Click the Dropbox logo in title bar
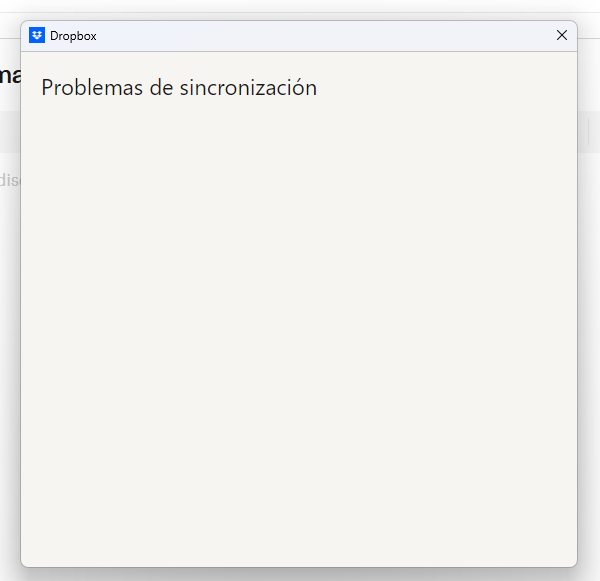This screenshot has height=581, width=600. [37, 36]
